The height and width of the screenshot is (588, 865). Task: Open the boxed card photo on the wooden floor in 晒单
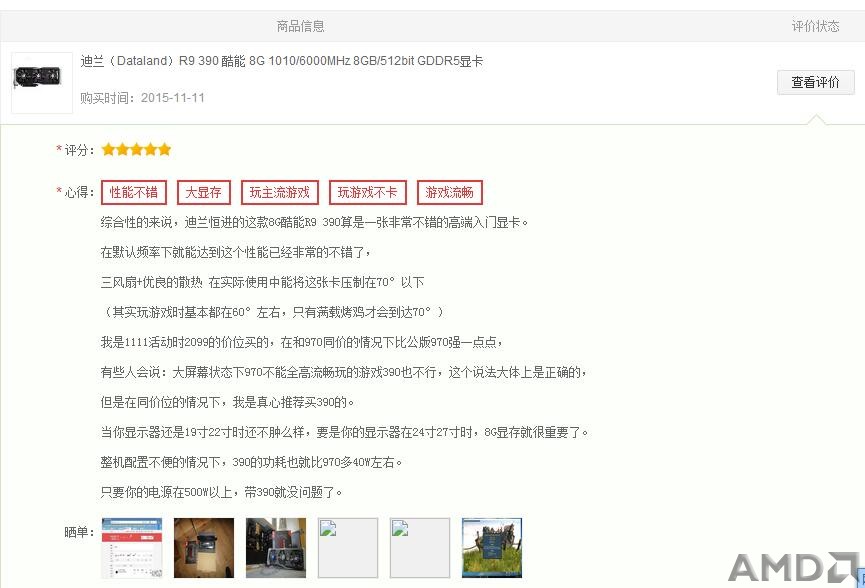pyautogui.click(x=204, y=548)
